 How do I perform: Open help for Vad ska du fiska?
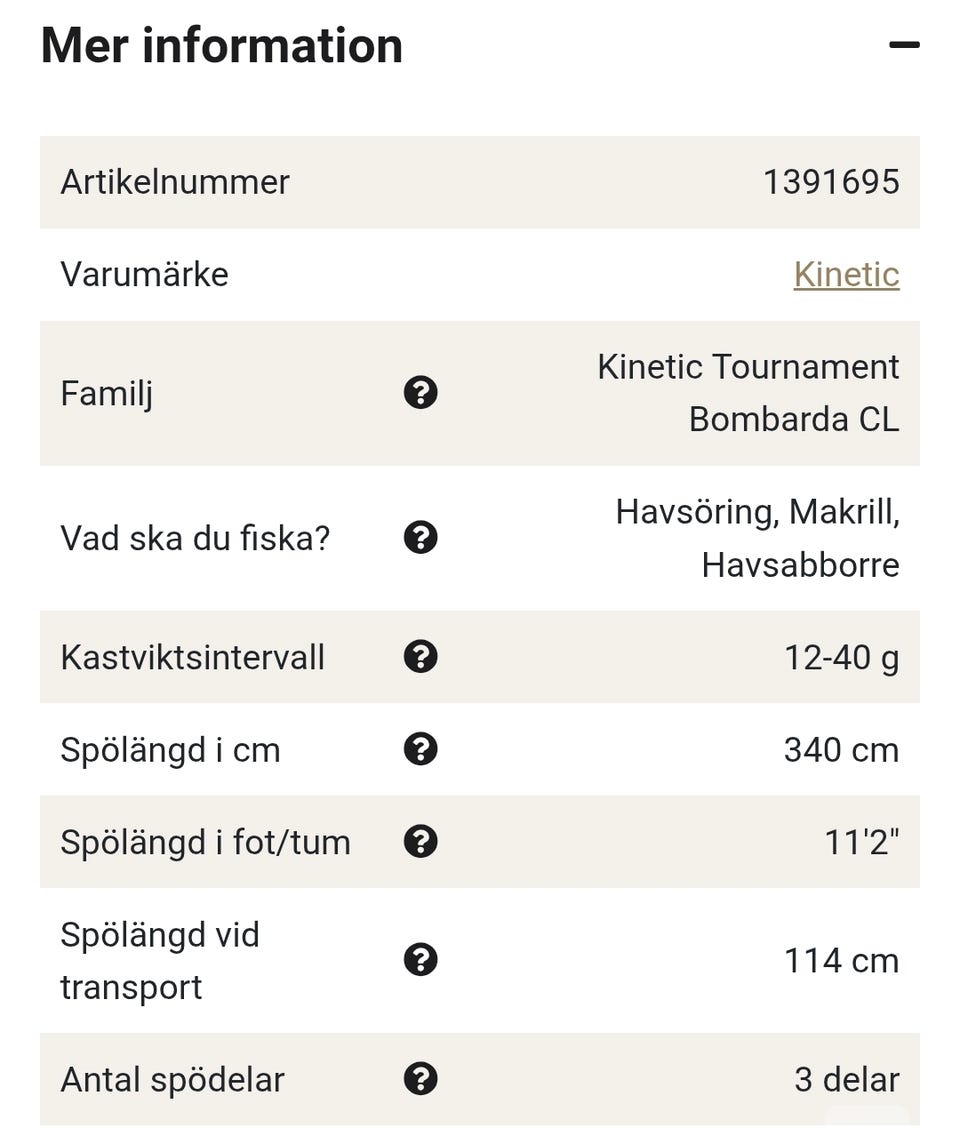tap(421, 538)
